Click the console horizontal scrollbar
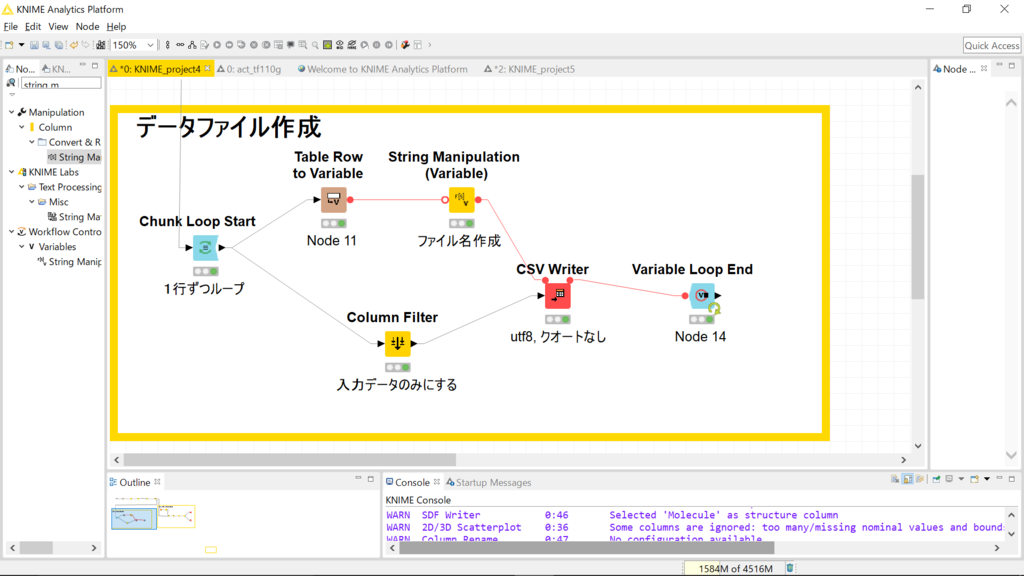 click(586, 548)
